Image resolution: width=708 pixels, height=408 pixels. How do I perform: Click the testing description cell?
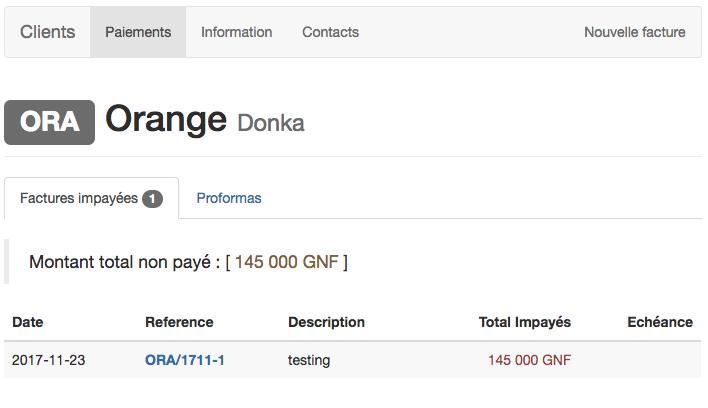tap(309, 360)
